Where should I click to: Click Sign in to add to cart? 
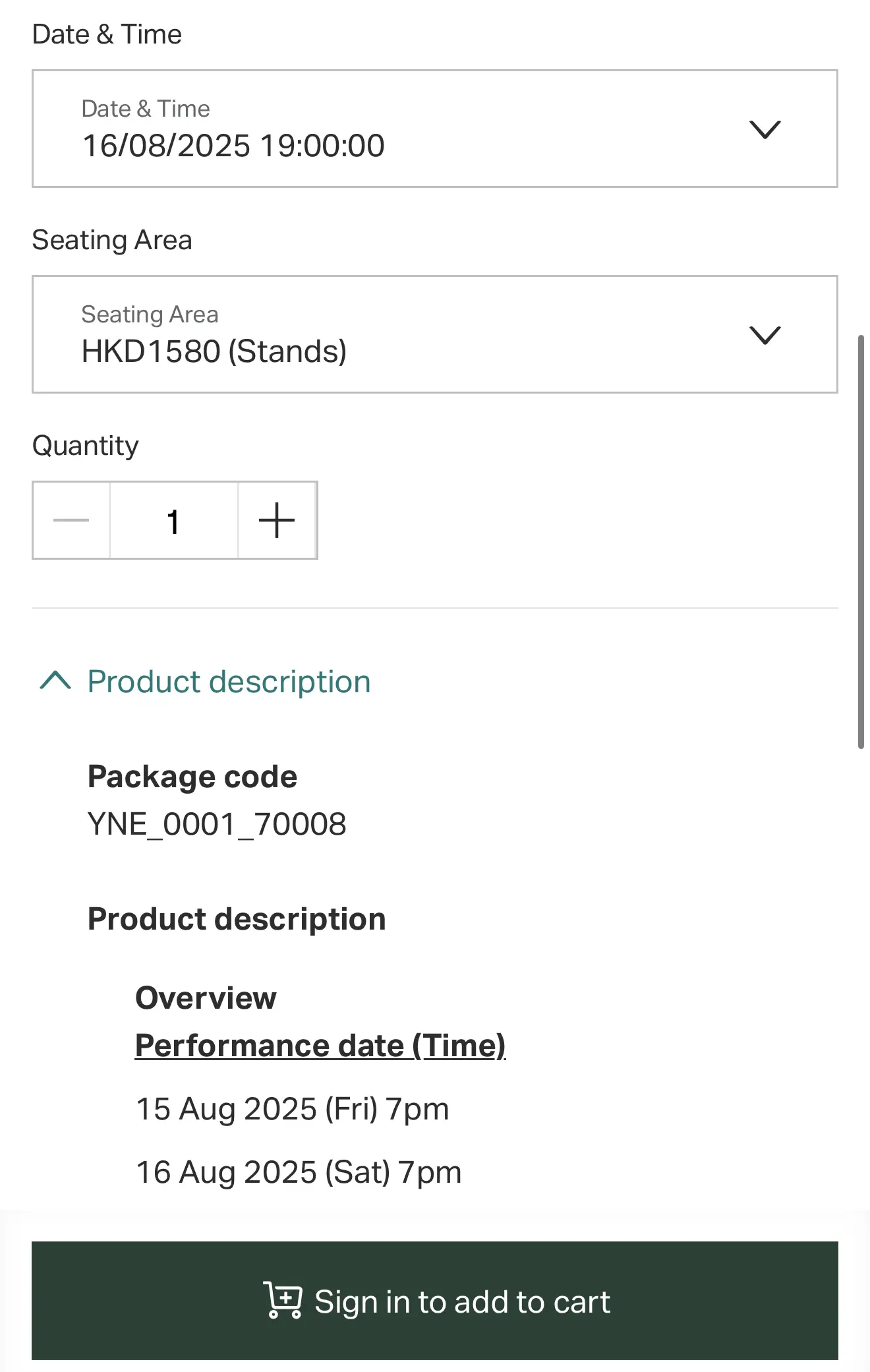coord(435,1301)
